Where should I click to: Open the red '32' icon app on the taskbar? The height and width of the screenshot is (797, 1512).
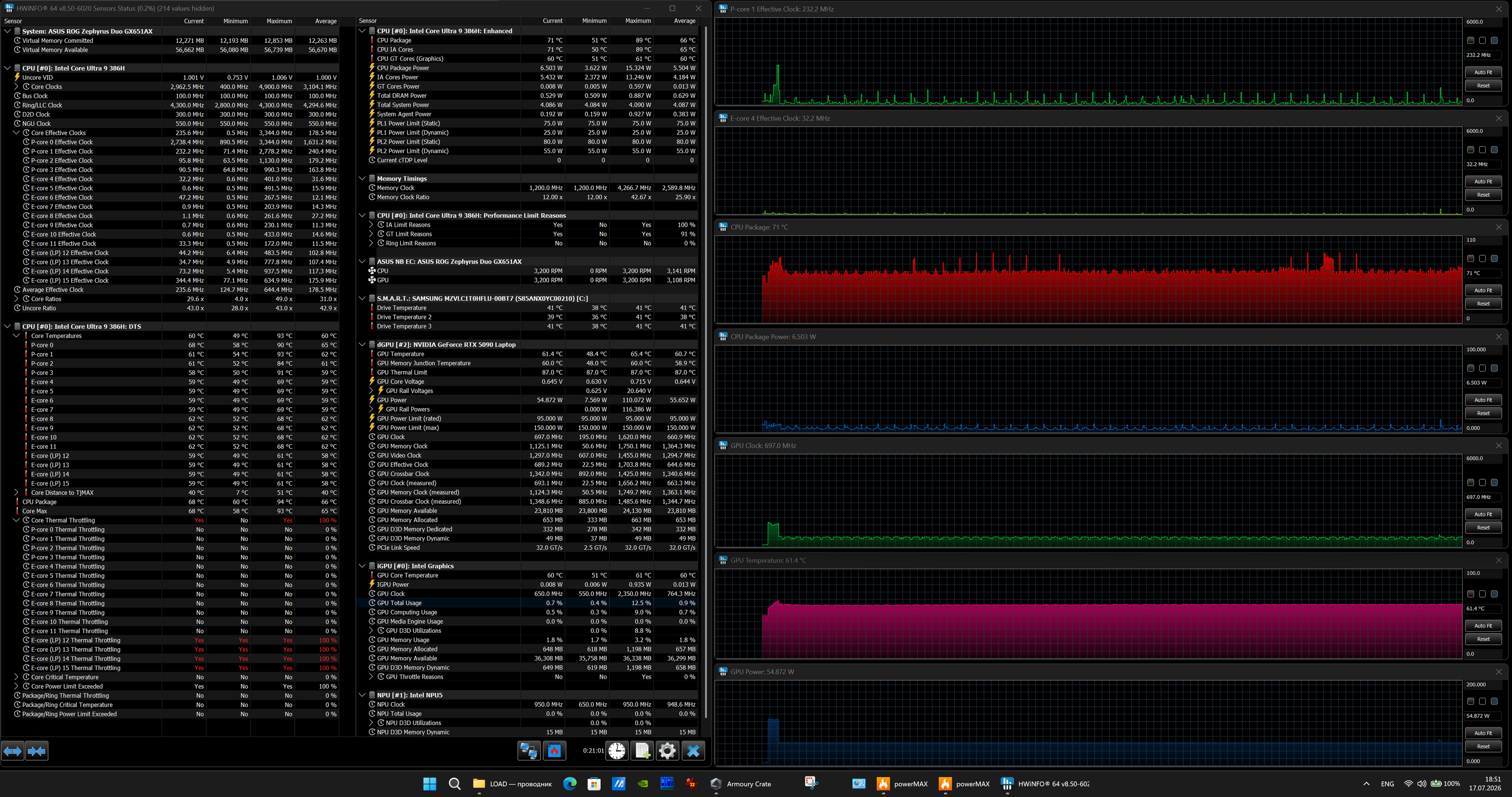pos(691,783)
